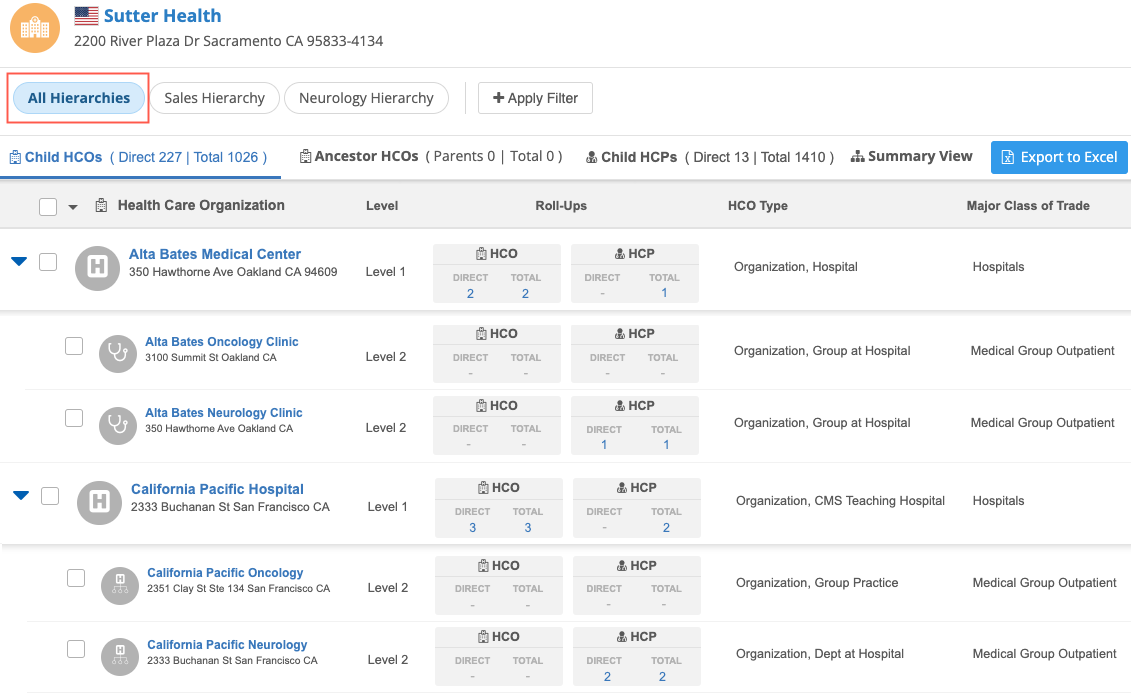Switch to the Sales Hierarchy tab
The height and width of the screenshot is (694, 1131).
pyautogui.click(x=214, y=98)
